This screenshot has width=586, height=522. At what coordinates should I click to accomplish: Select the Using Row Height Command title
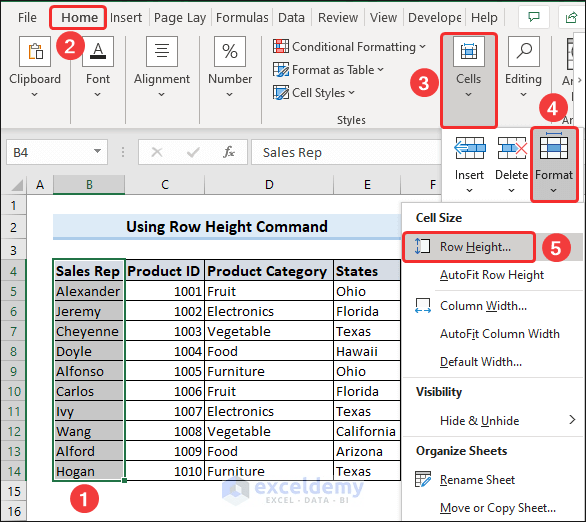tap(227, 226)
